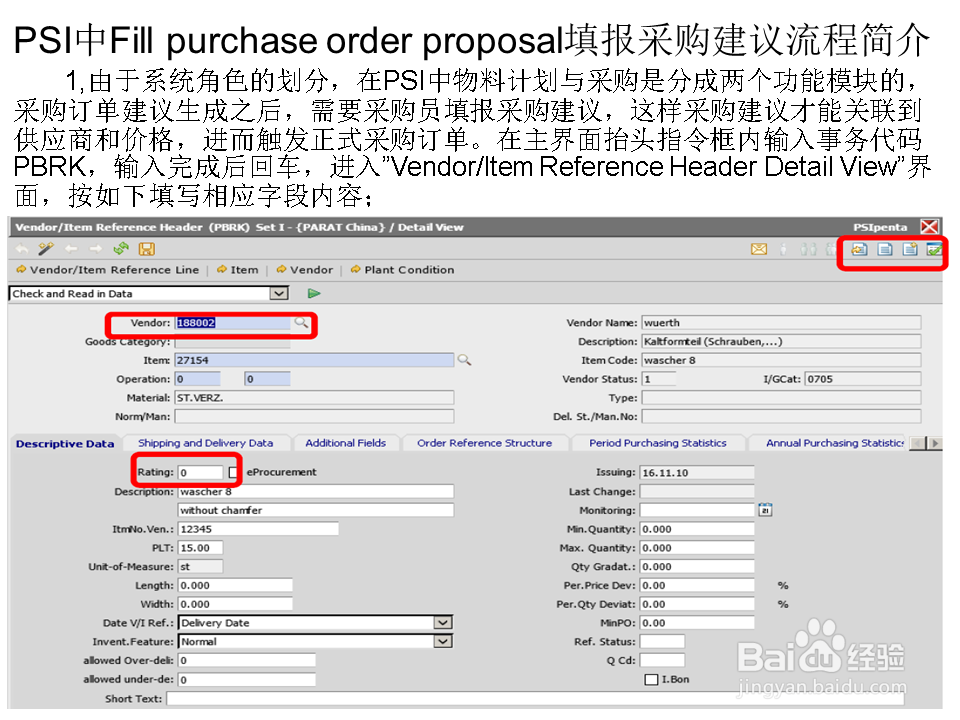The image size is (960, 720).
Task: Open the Check and Read in Data dropdown
Action: pos(278,292)
